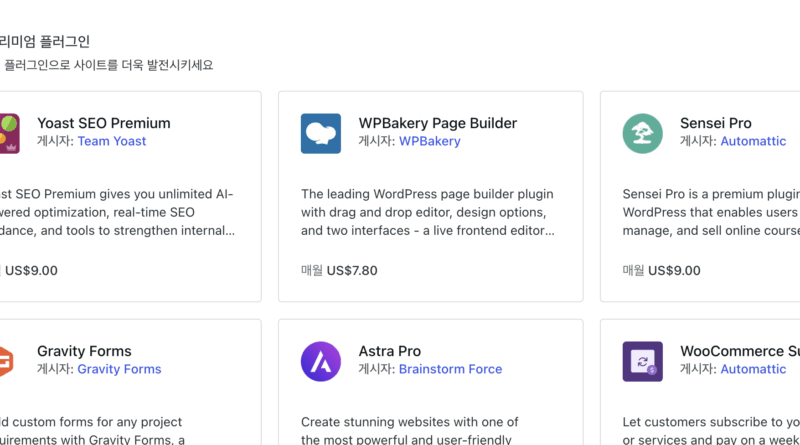The width and height of the screenshot is (800, 445).
Task: Click the US$9.00 price on Yoast card
Action: pyautogui.click(x=31, y=270)
